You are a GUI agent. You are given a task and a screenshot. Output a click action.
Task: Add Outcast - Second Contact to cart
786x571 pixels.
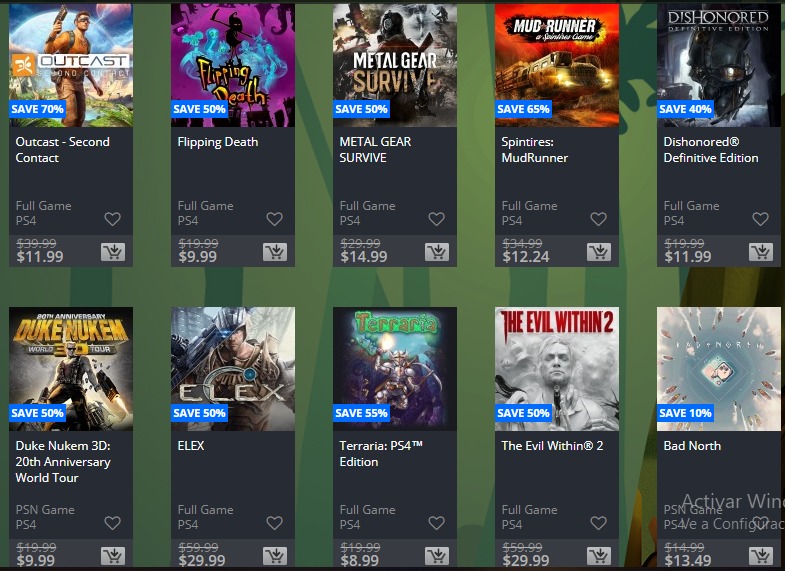click(x=113, y=252)
